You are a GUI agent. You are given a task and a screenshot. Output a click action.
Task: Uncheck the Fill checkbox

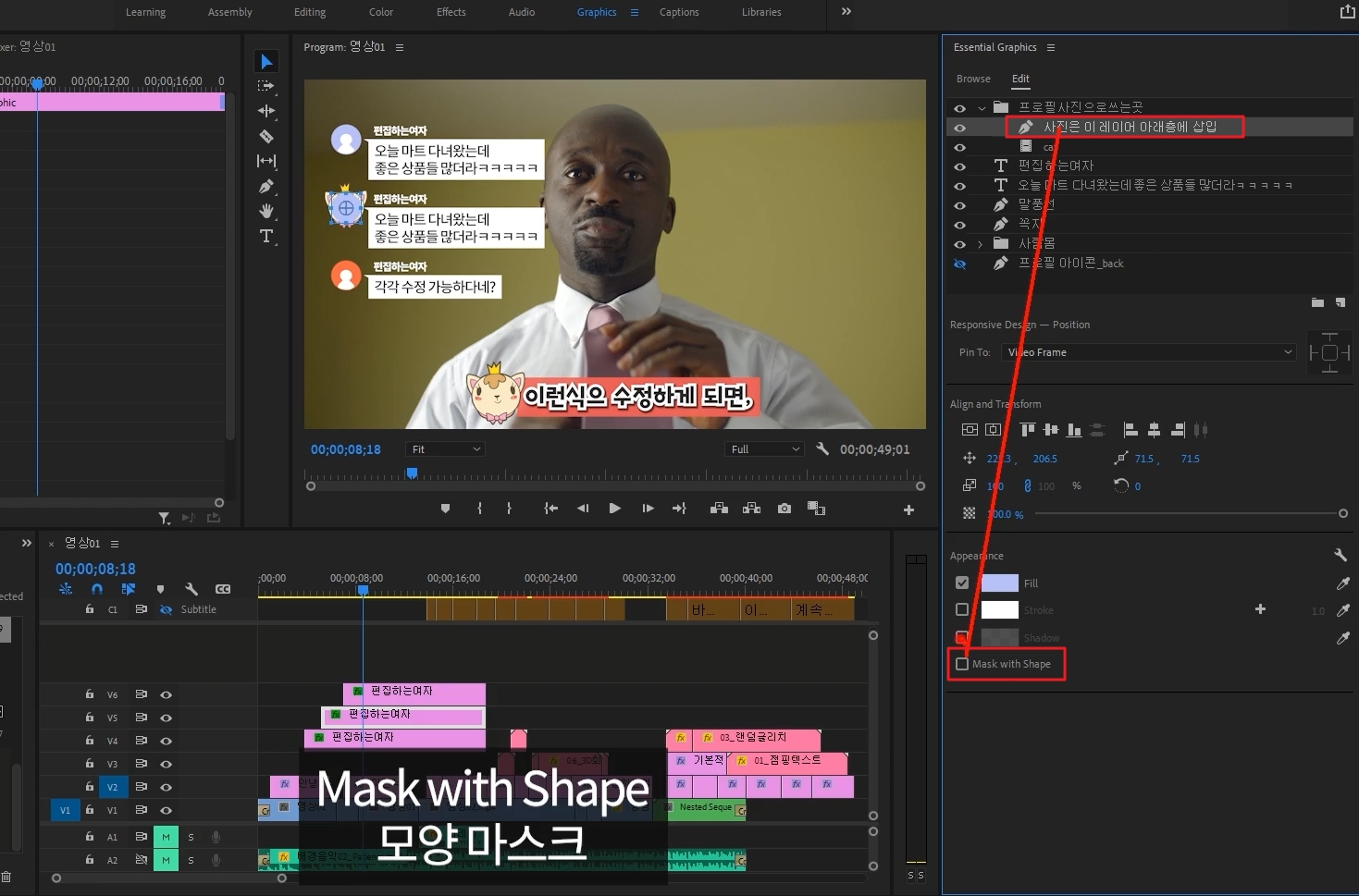point(962,583)
